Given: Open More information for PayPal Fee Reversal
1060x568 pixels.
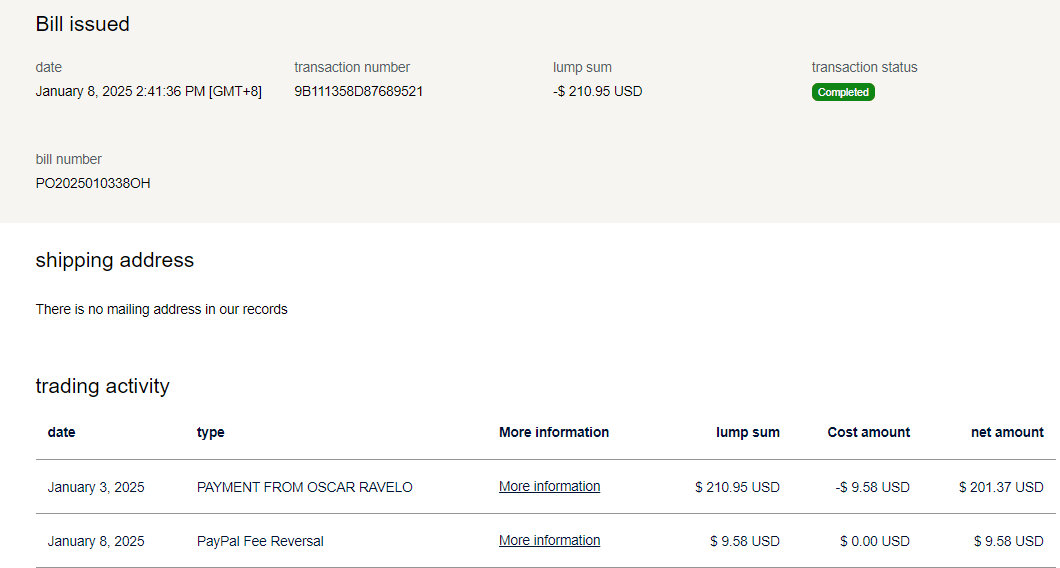Looking at the screenshot, I should point(549,541).
